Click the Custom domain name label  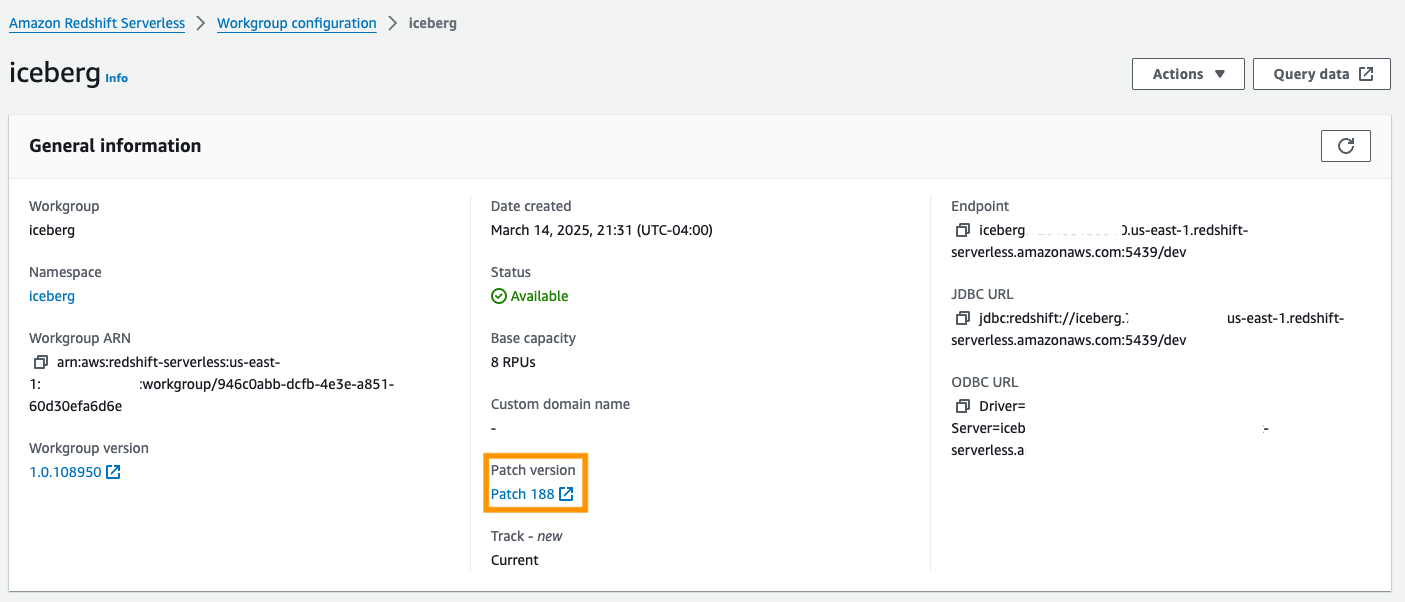pos(560,404)
